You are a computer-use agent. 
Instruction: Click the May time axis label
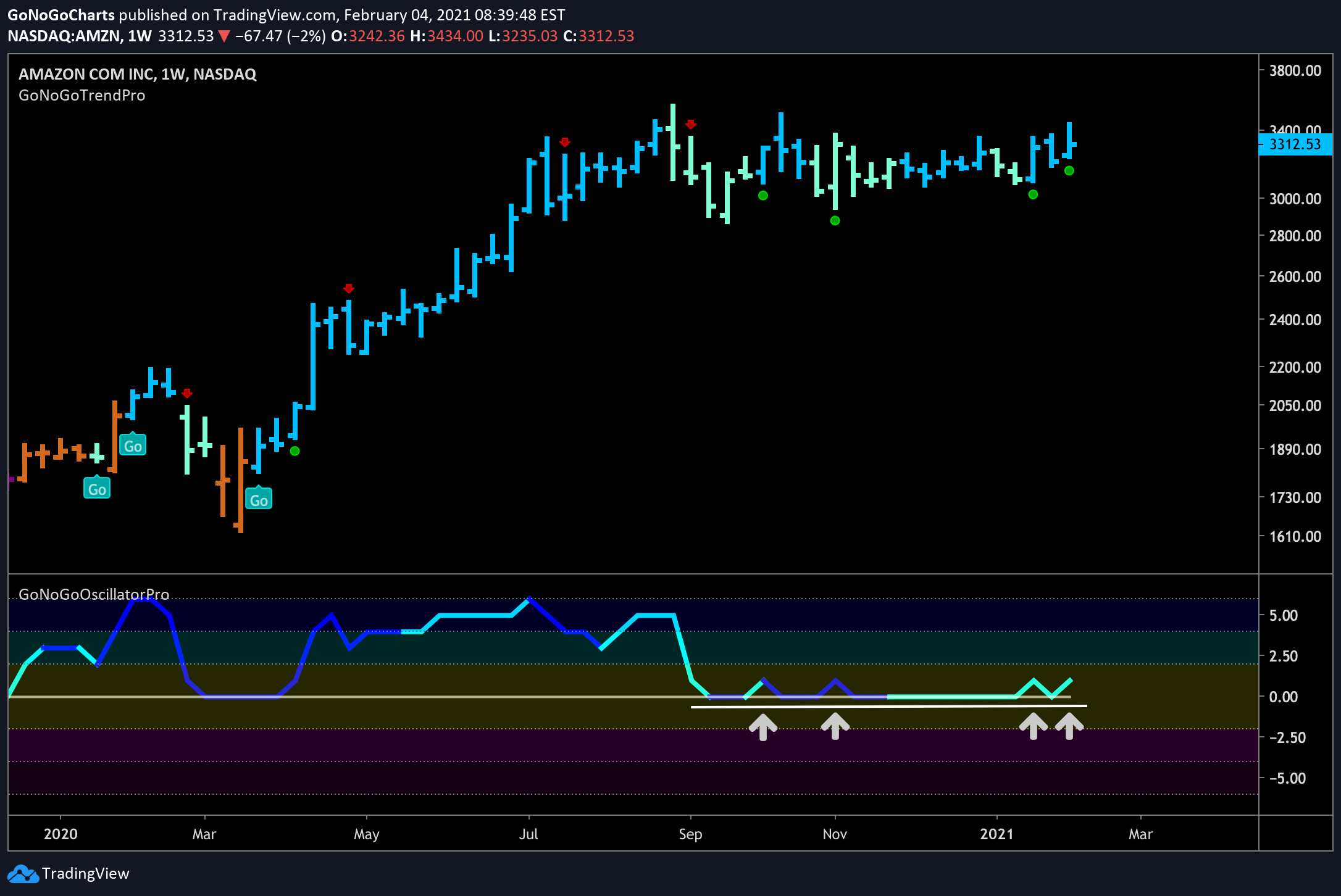pyautogui.click(x=366, y=834)
